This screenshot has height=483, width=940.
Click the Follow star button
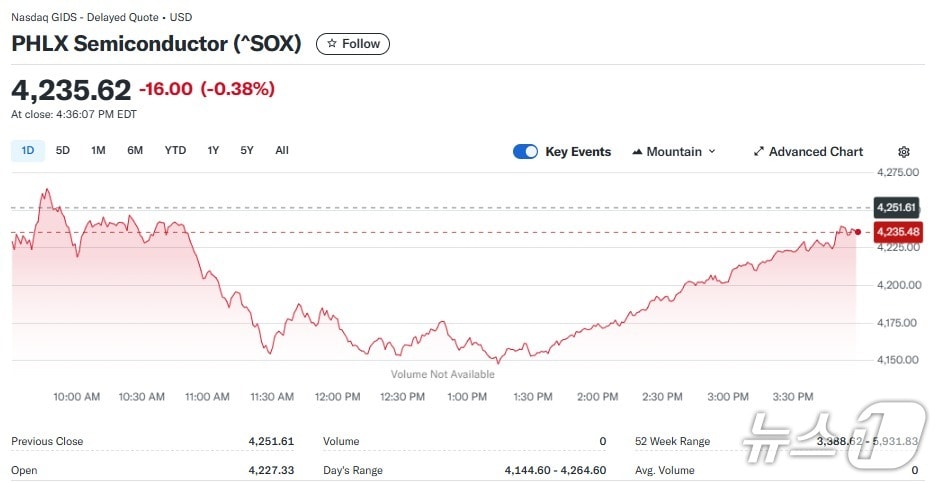[353, 44]
